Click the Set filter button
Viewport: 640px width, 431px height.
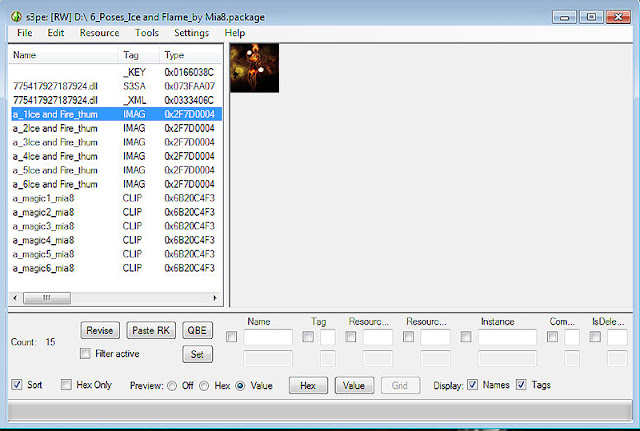[197, 354]
